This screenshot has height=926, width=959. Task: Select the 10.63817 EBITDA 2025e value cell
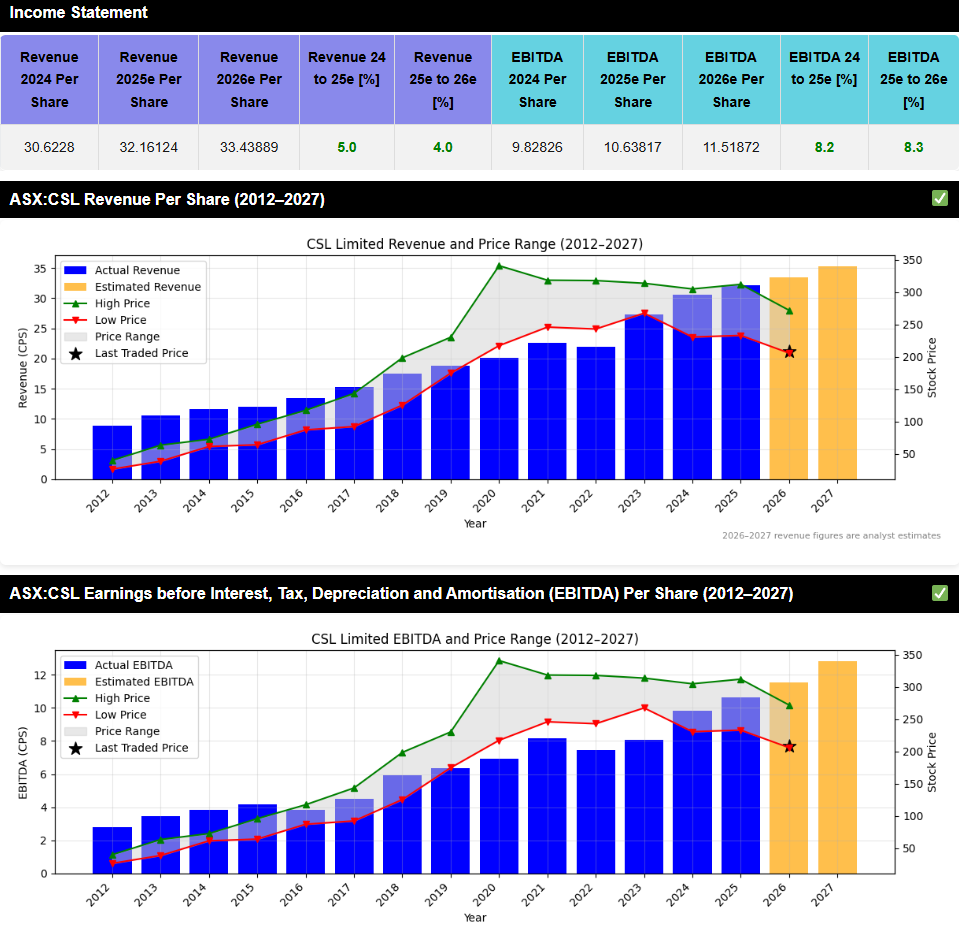[633, 147]
